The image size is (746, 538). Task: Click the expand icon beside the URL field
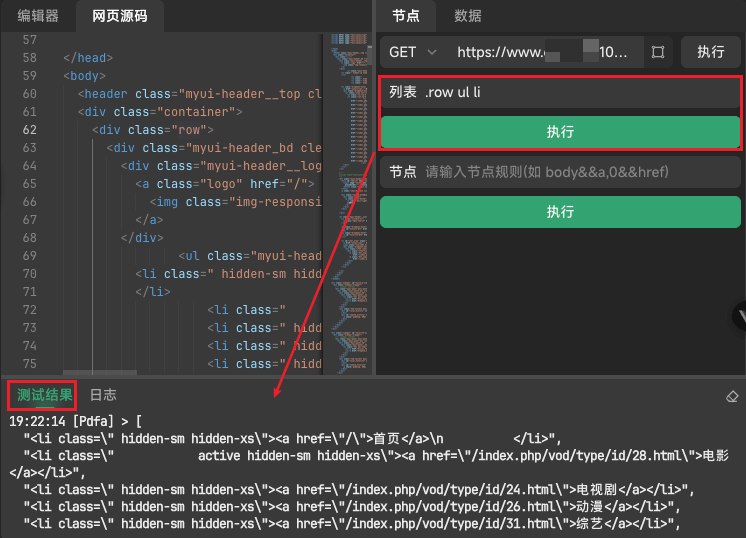tap(657, 52)
